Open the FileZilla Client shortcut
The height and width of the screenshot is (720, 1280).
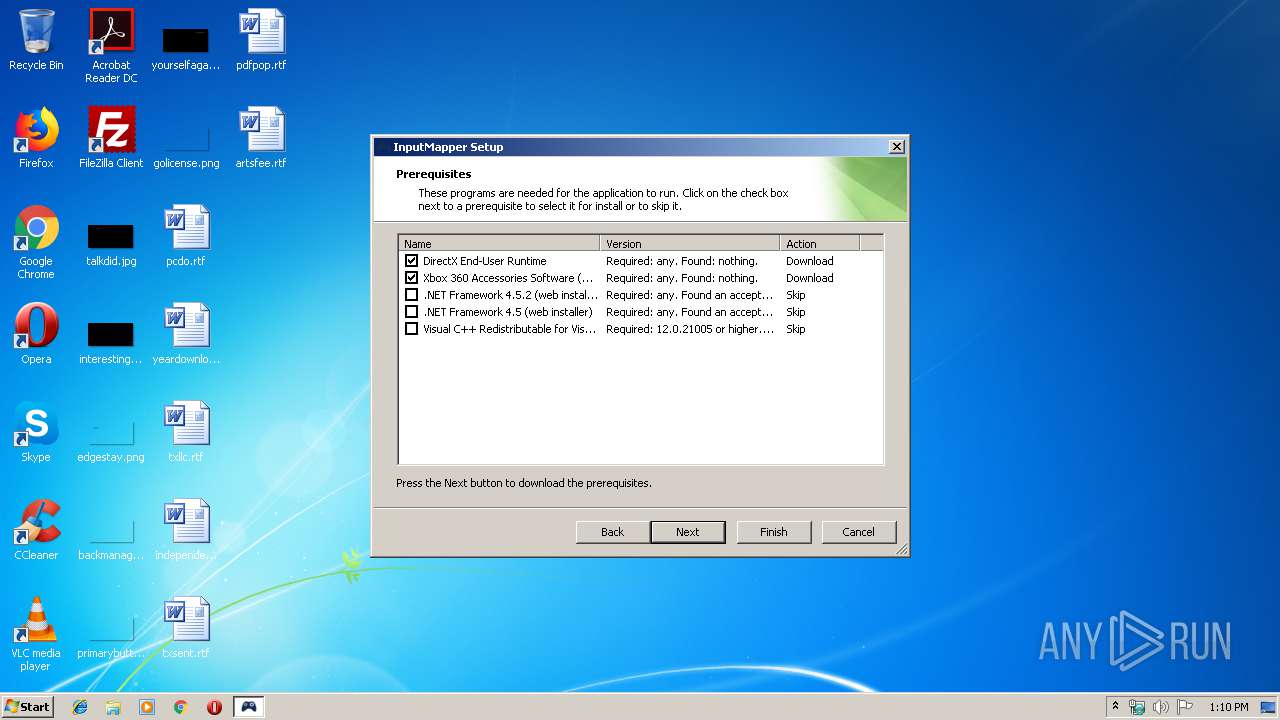coord(111,138)
